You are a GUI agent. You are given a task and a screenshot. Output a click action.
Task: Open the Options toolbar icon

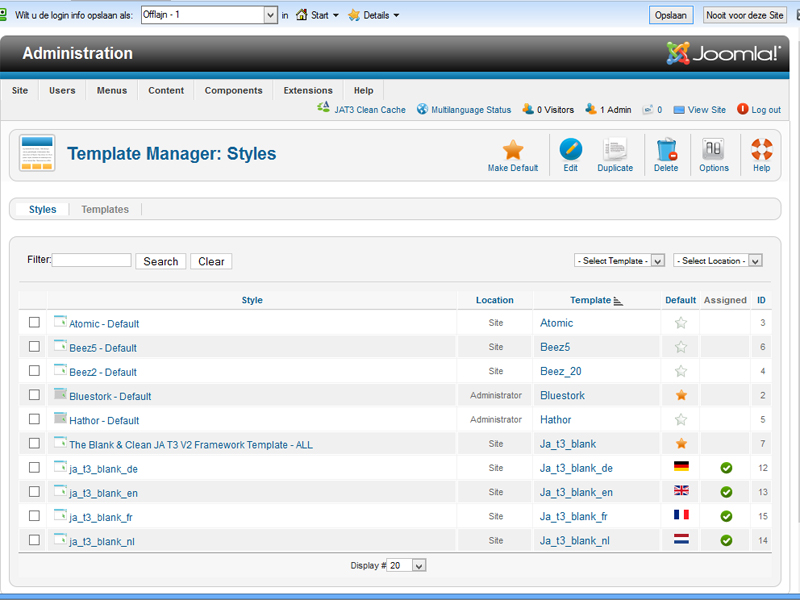point(713,151)
